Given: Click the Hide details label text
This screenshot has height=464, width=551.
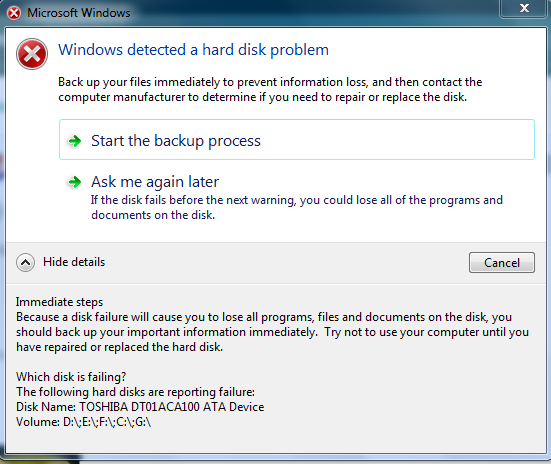Looking at the screenshot, I should 74,262.
